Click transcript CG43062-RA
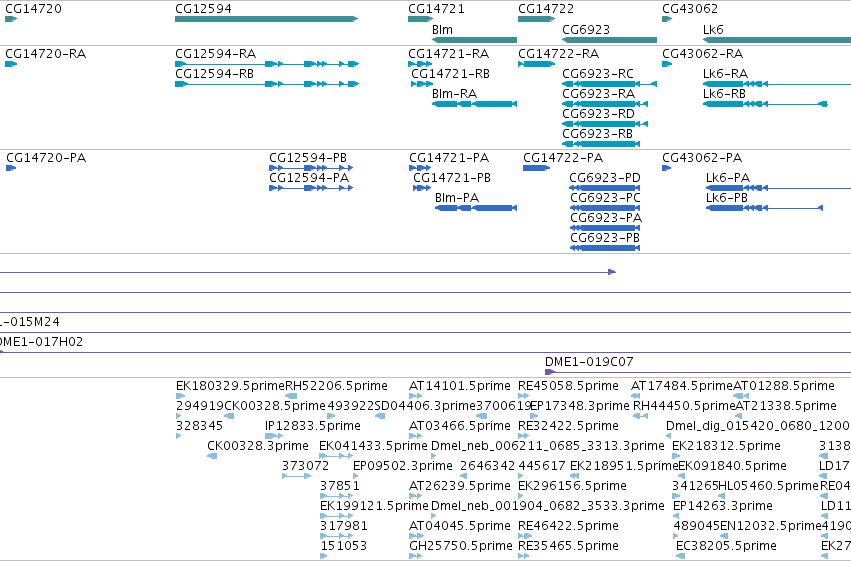Screen dimensions: 851x561 click(x=667, y=64)
